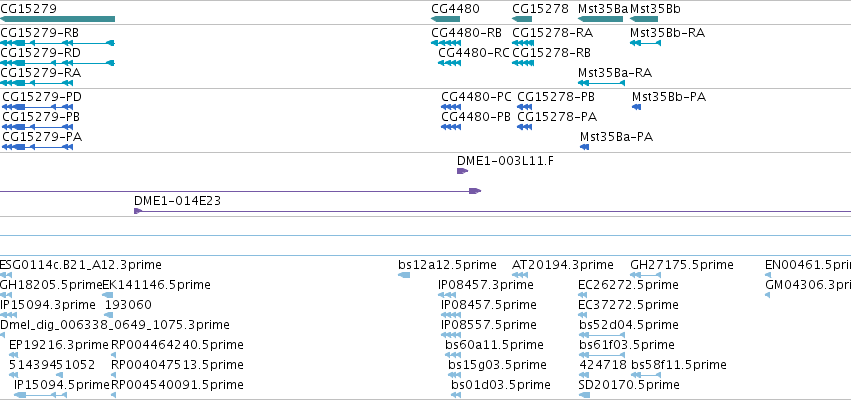The width and height of the screenshot is (851, 400).
Task: Click the AT20194.3prime EST arrows
Action: (x=520, y=275)
